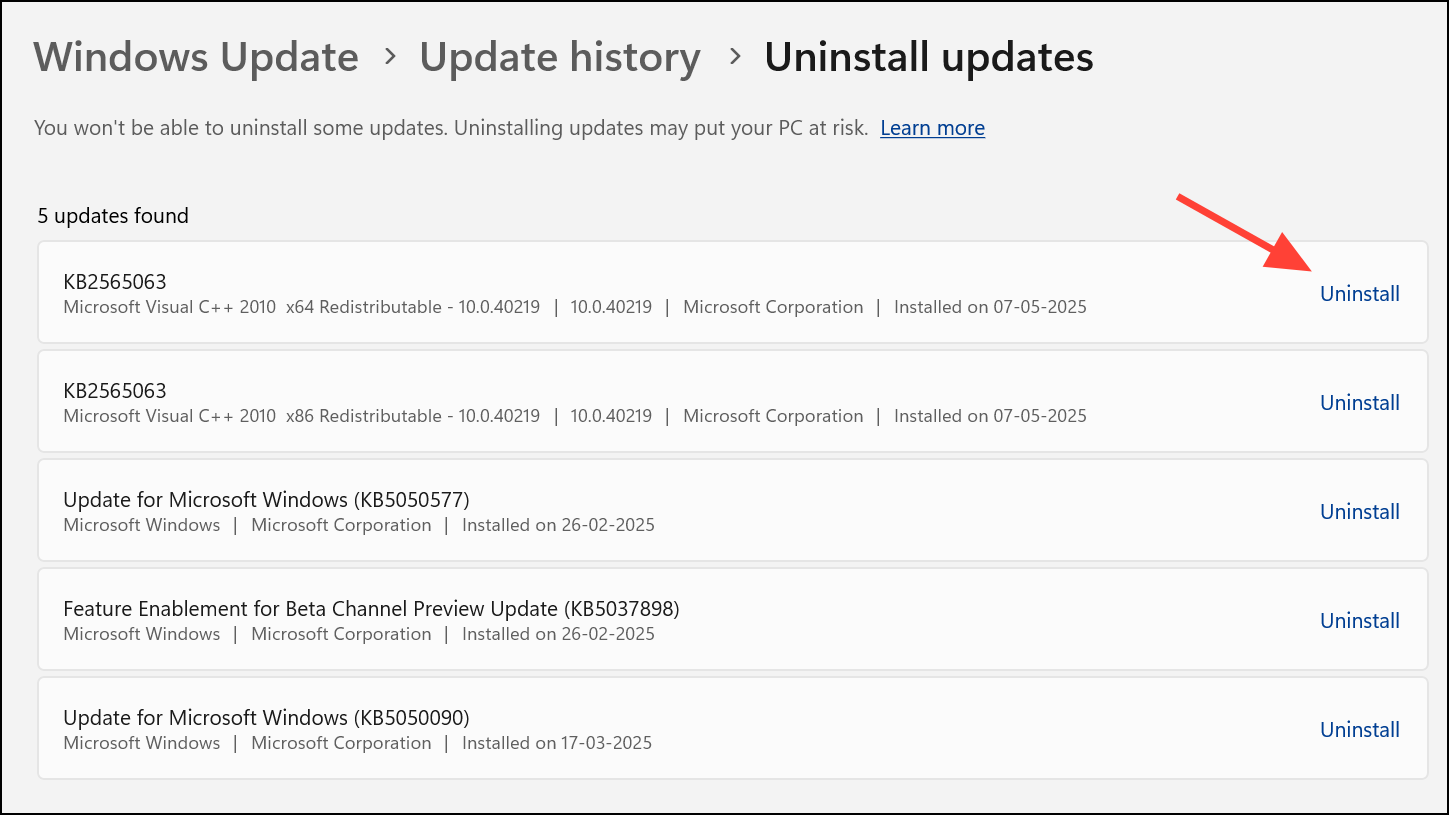This screenshot has height=815, width=1449.
Task: Uninstall update KB5050577
Action: point(1360,511)
